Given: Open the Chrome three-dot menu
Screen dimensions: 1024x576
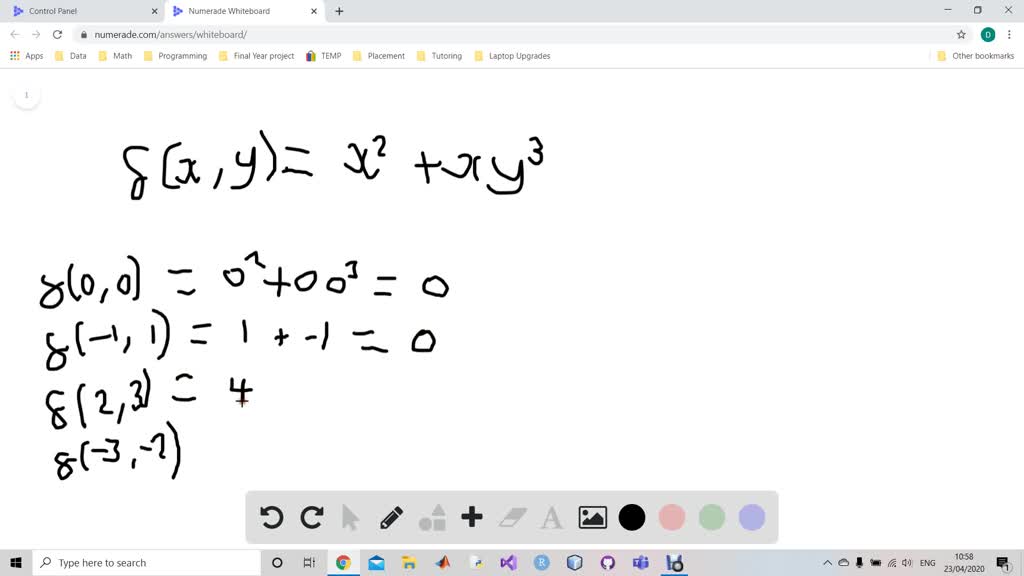Looking at the screenshot, I should coord(1009,35).
